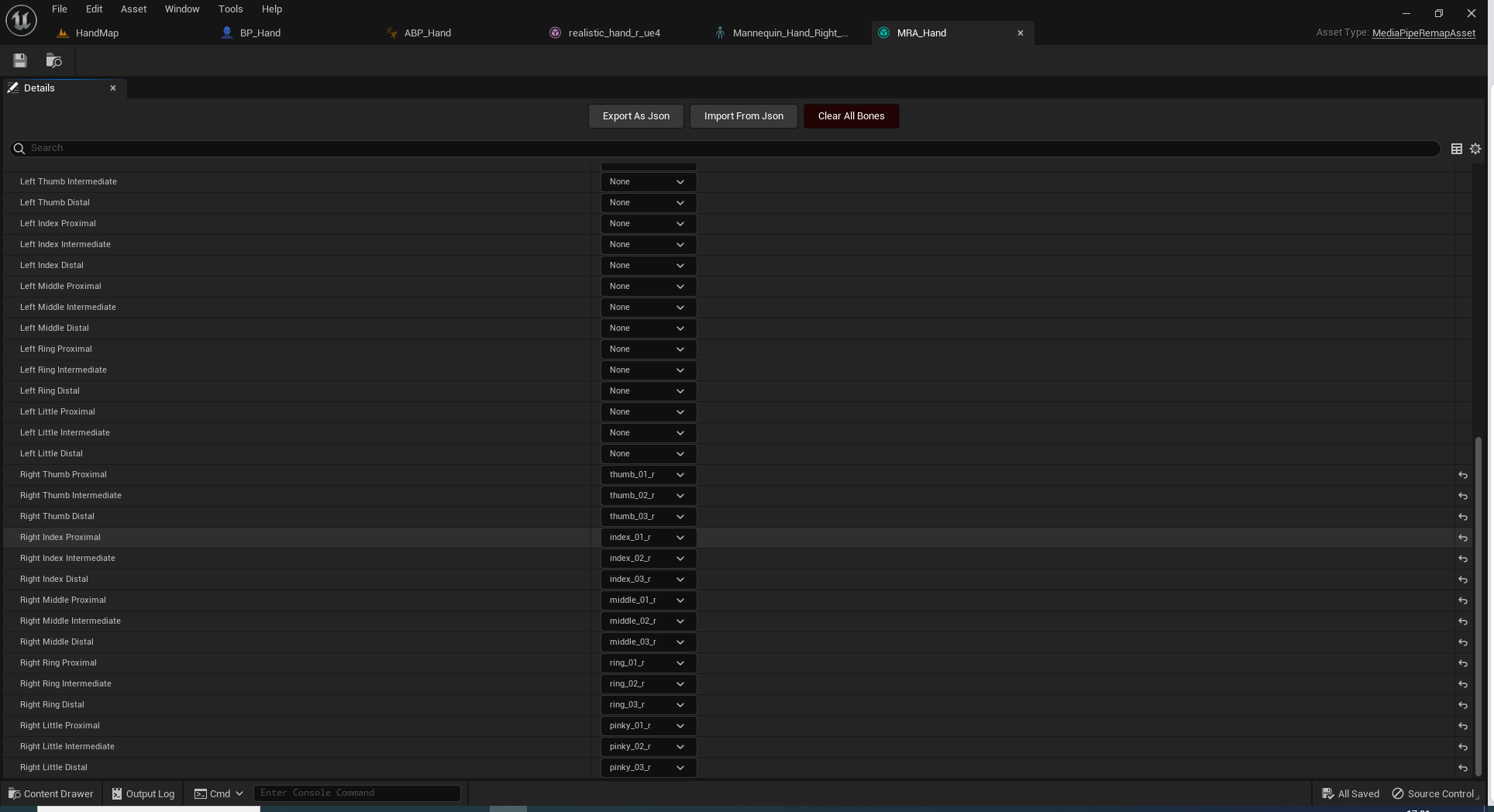Image resolution: width=1494 pixels, height=812 pixels.
Task: Select the HandMap tab
Action: tap(98, 33)
